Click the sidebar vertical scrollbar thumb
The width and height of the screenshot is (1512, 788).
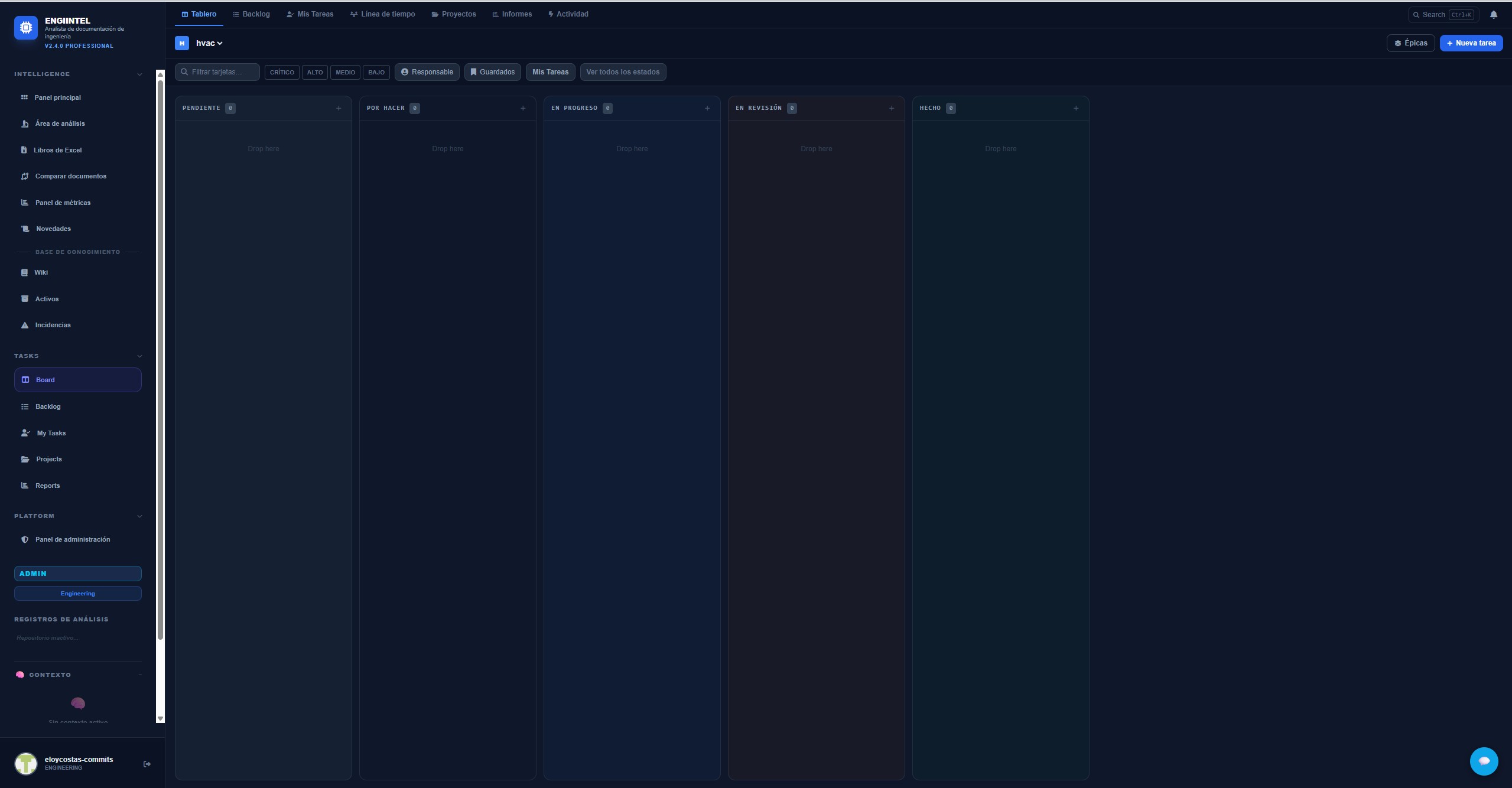[x=160, y=359]
